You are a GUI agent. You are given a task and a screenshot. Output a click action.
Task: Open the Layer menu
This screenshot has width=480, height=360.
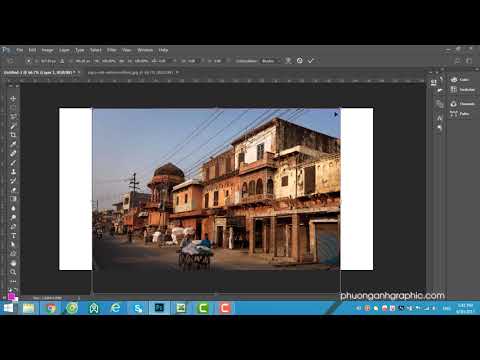(x=64, y=50)
